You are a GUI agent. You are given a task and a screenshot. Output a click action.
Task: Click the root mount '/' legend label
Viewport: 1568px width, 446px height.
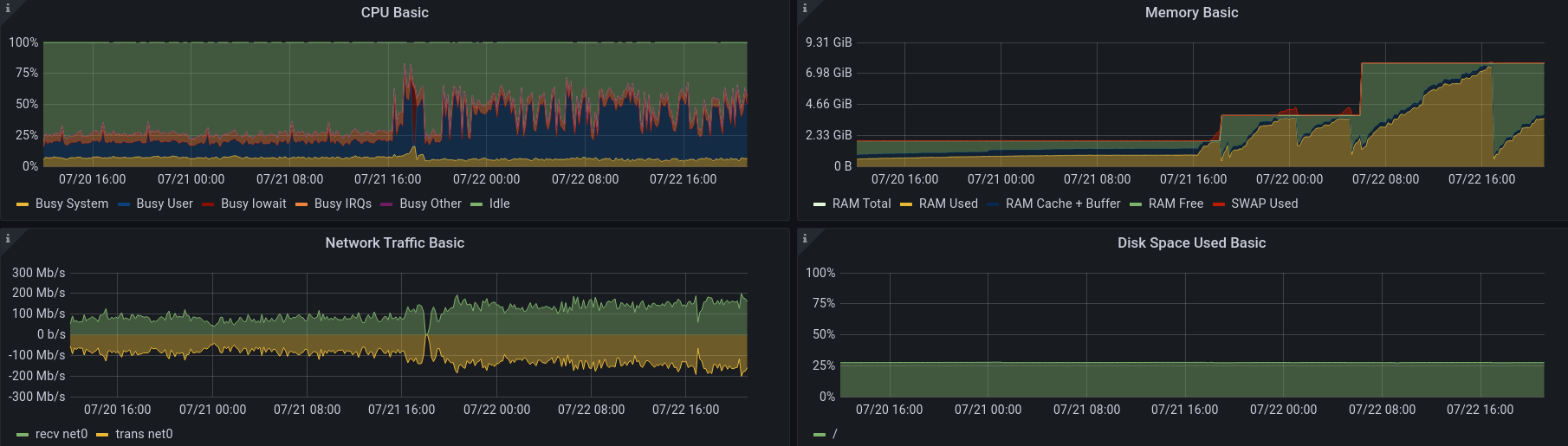tap(834, 434)
